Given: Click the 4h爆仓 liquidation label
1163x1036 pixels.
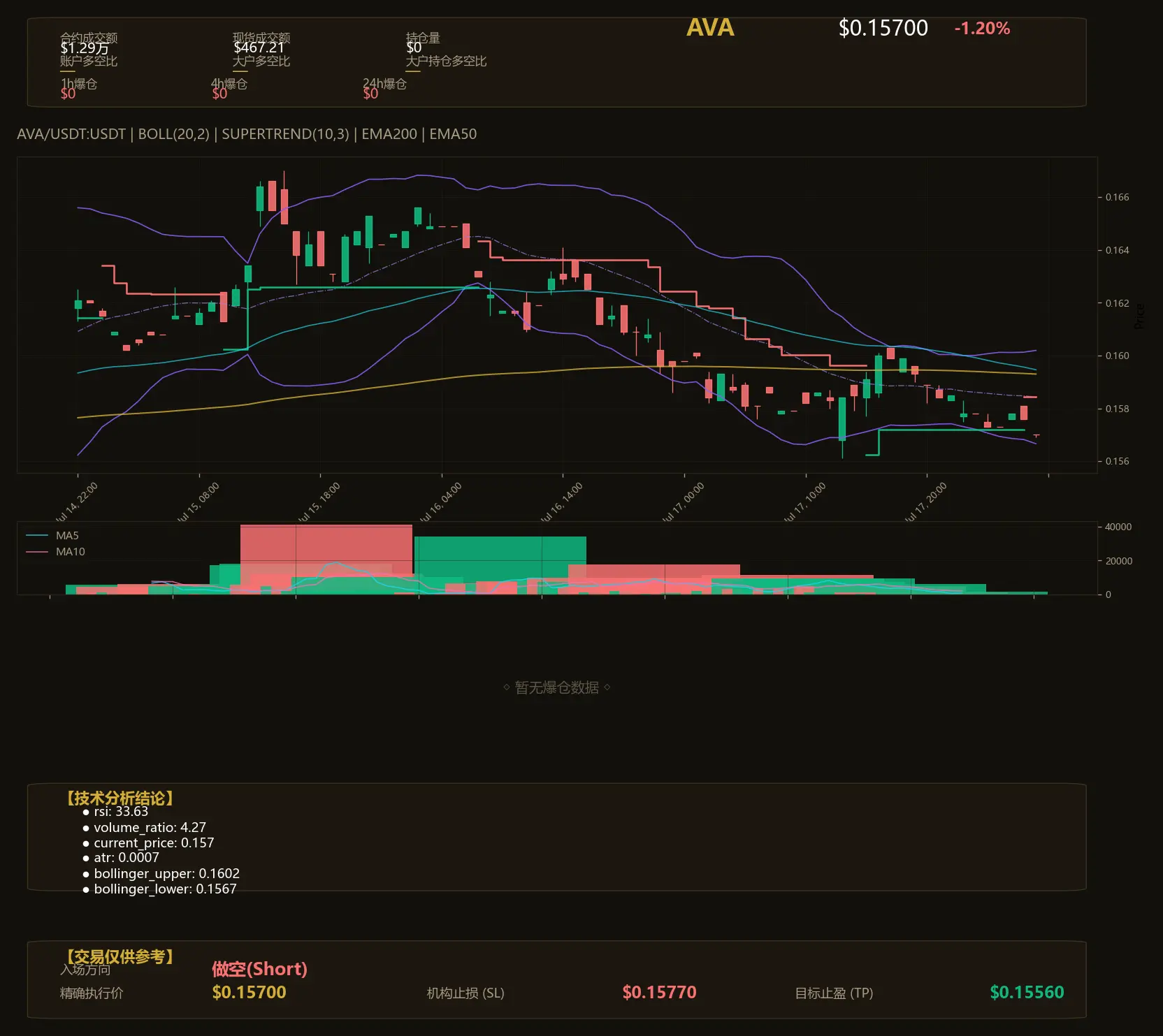Looking at the screenshot, I should (x=229, y=84).
